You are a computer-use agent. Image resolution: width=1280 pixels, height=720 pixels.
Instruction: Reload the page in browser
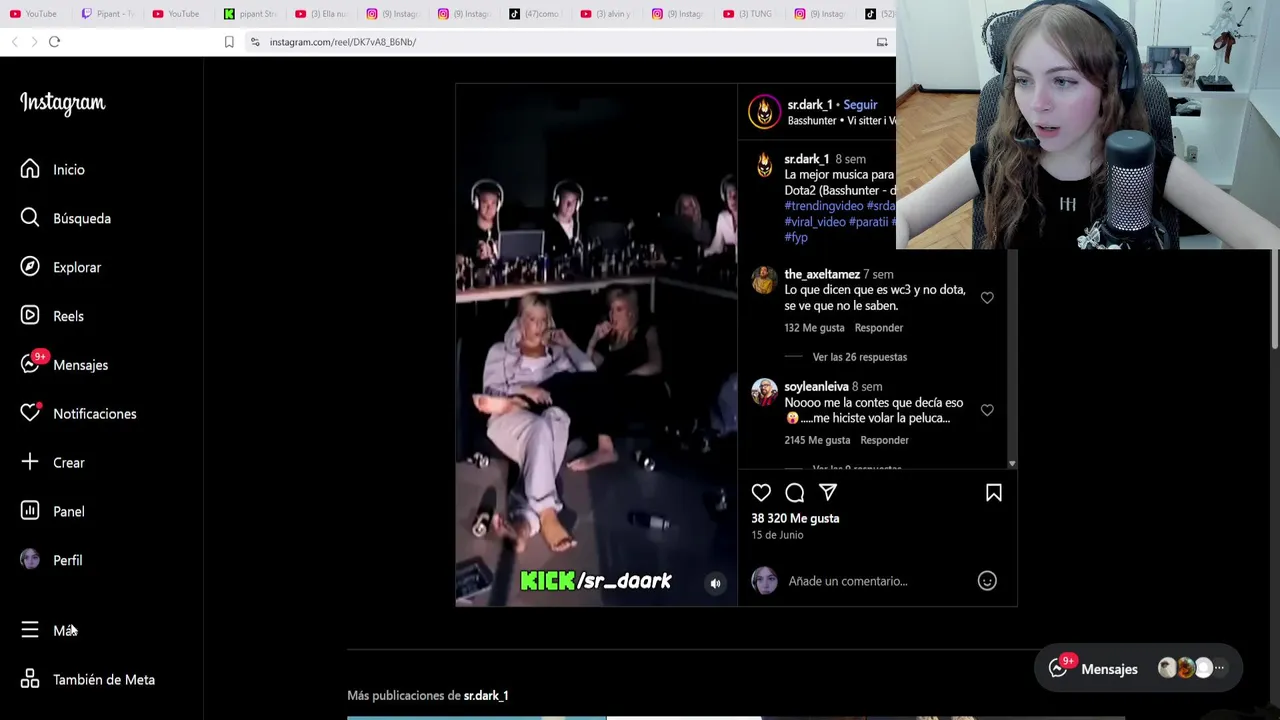[54, 42]
